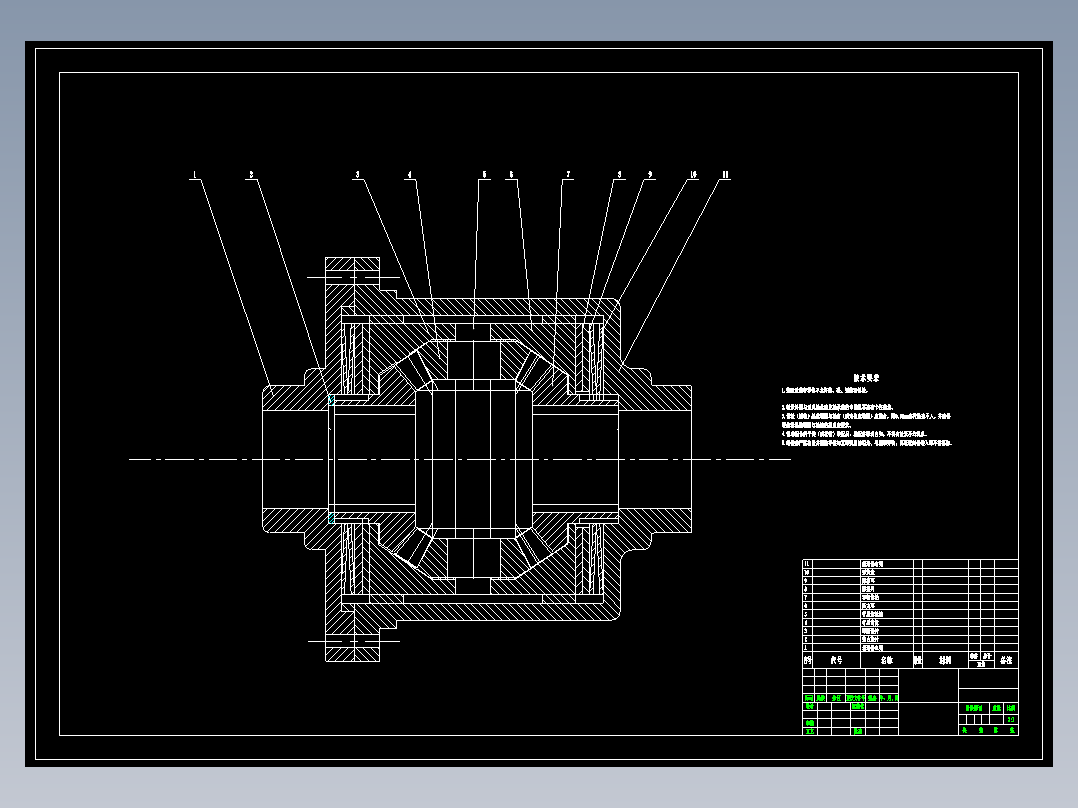Select the 技术要求 heading text

pyautogui.click(x=866, y=378)
